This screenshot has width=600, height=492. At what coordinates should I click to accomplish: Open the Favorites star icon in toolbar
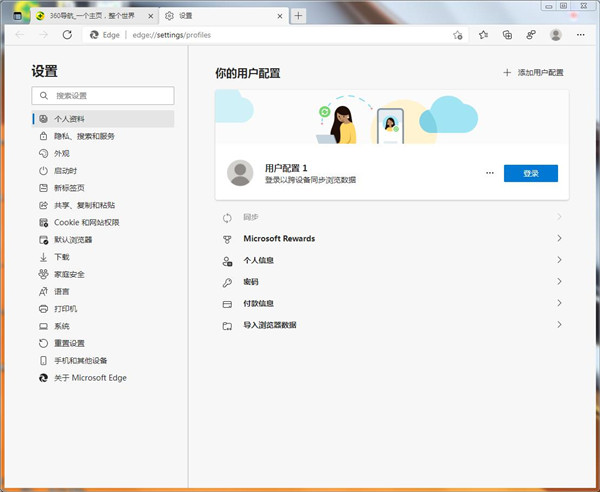pyautogui.click(x=483, y=34)
